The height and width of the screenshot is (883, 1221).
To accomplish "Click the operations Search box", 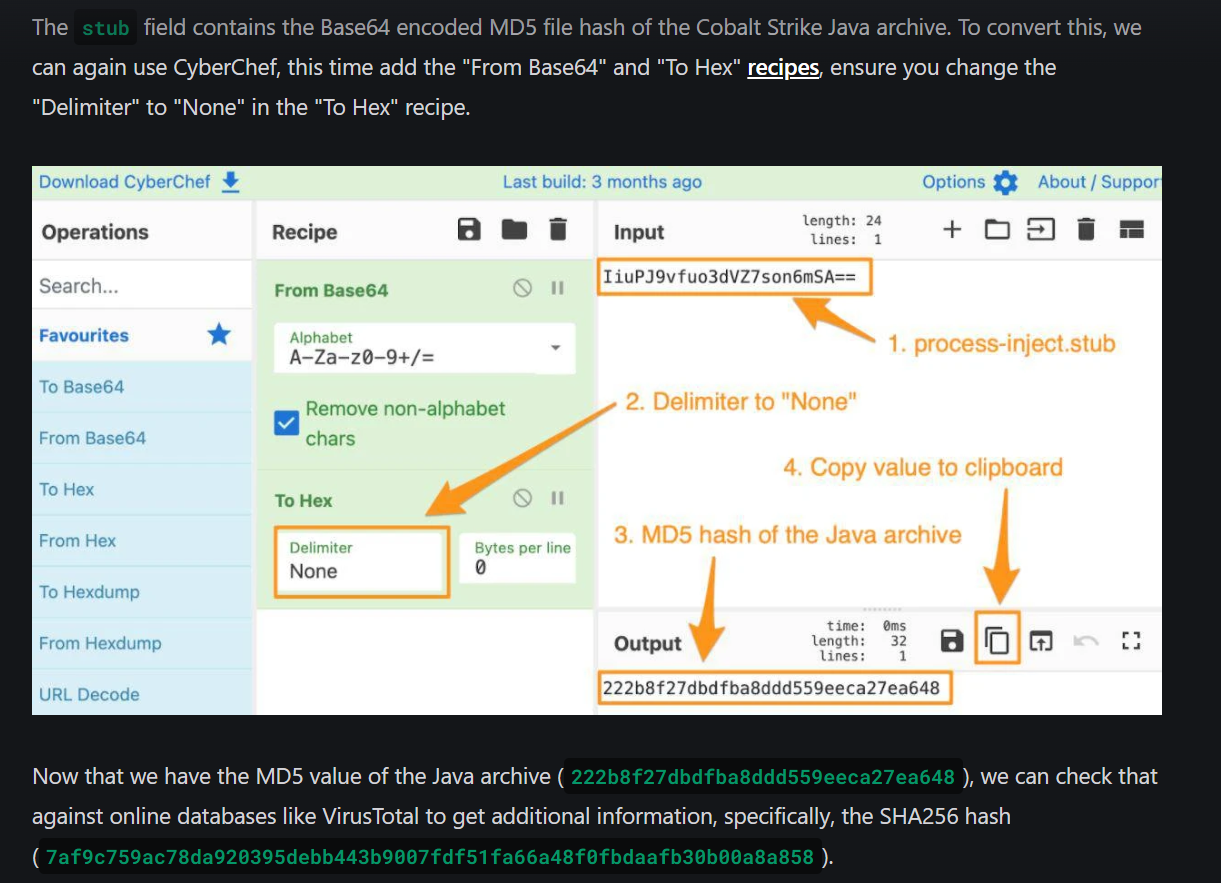I will [x=142, y=286].
